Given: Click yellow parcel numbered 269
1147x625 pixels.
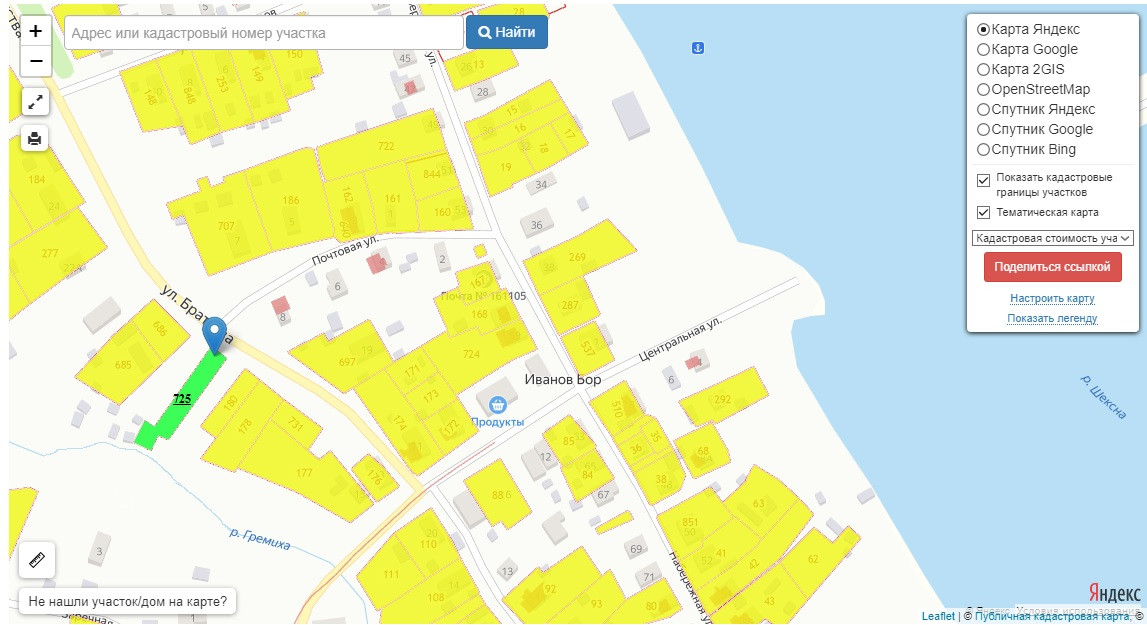Looking at the screenshot, I should coord(577,257).
